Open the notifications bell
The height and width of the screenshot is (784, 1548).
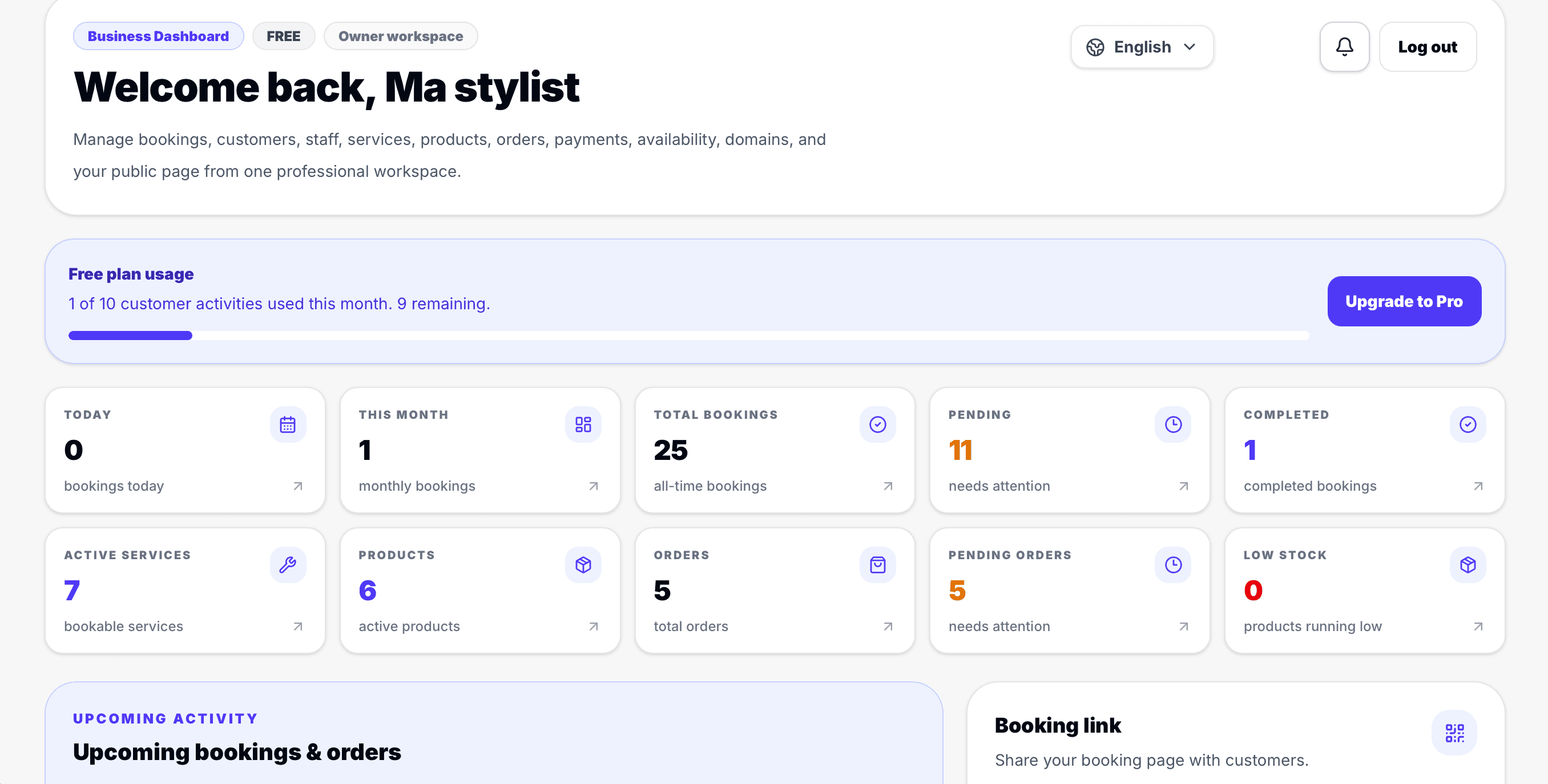(x=1344, y=47)
